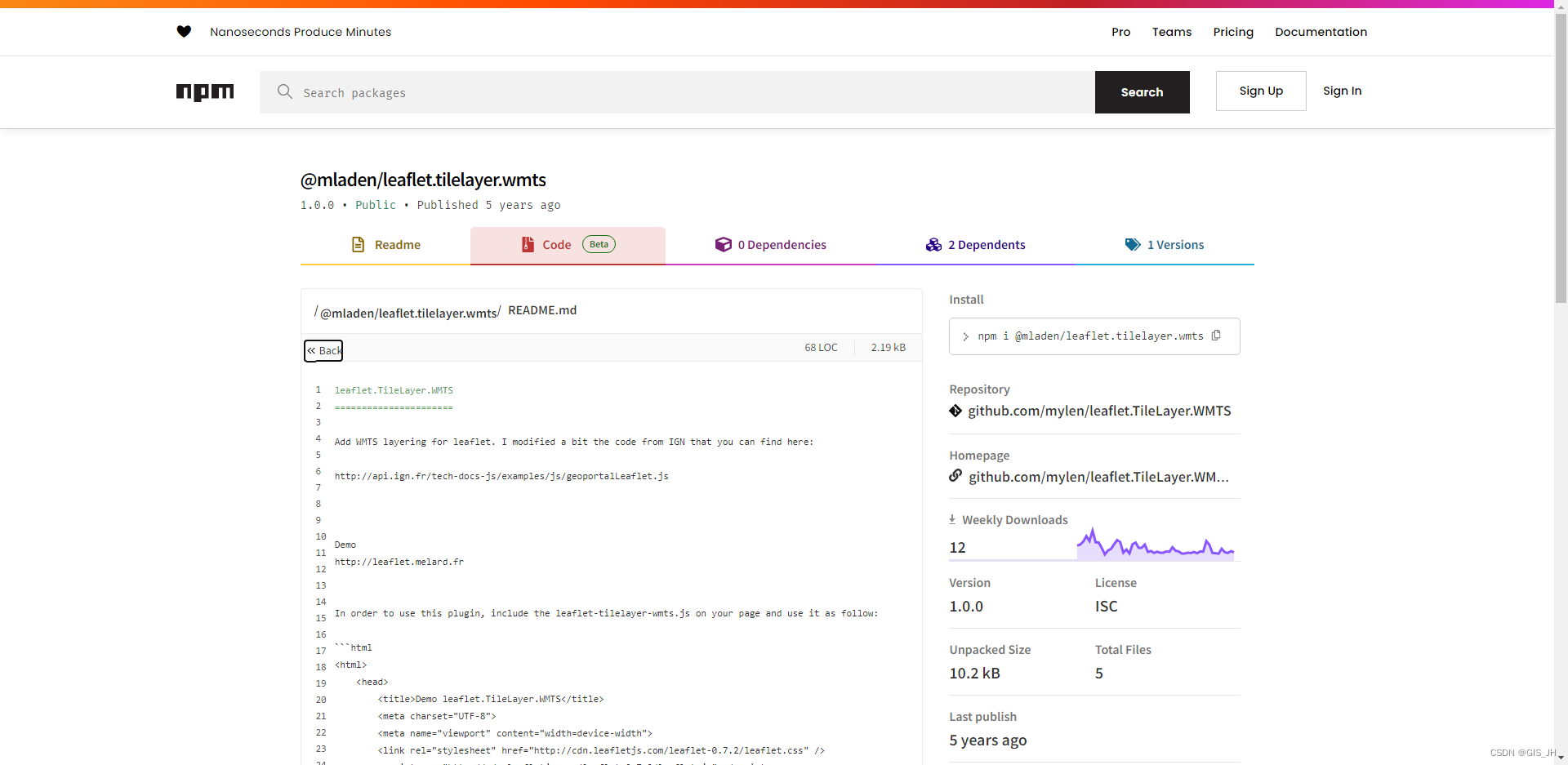The width and height of the screenshot is (1568, 765).
Task: Click the homepage link chain icon
Action: point(955,476)
